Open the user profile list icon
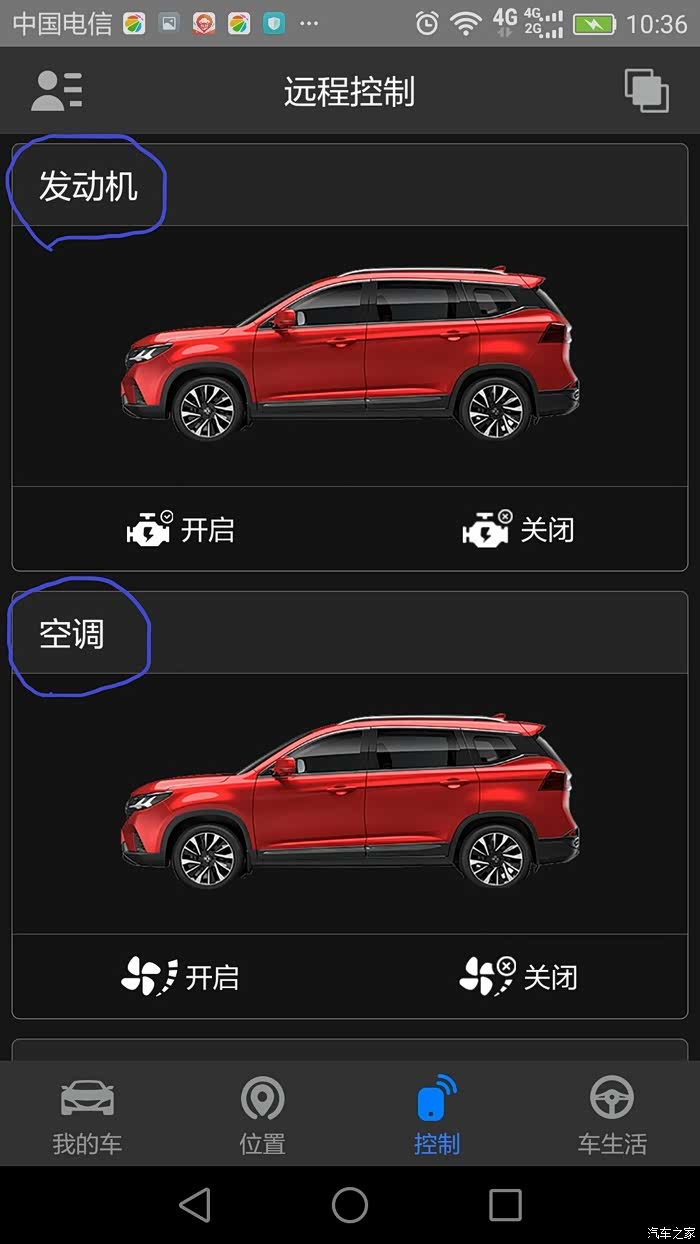This screenshot has width=700, height=1244. pyautogui.click(x=57, y=91)
